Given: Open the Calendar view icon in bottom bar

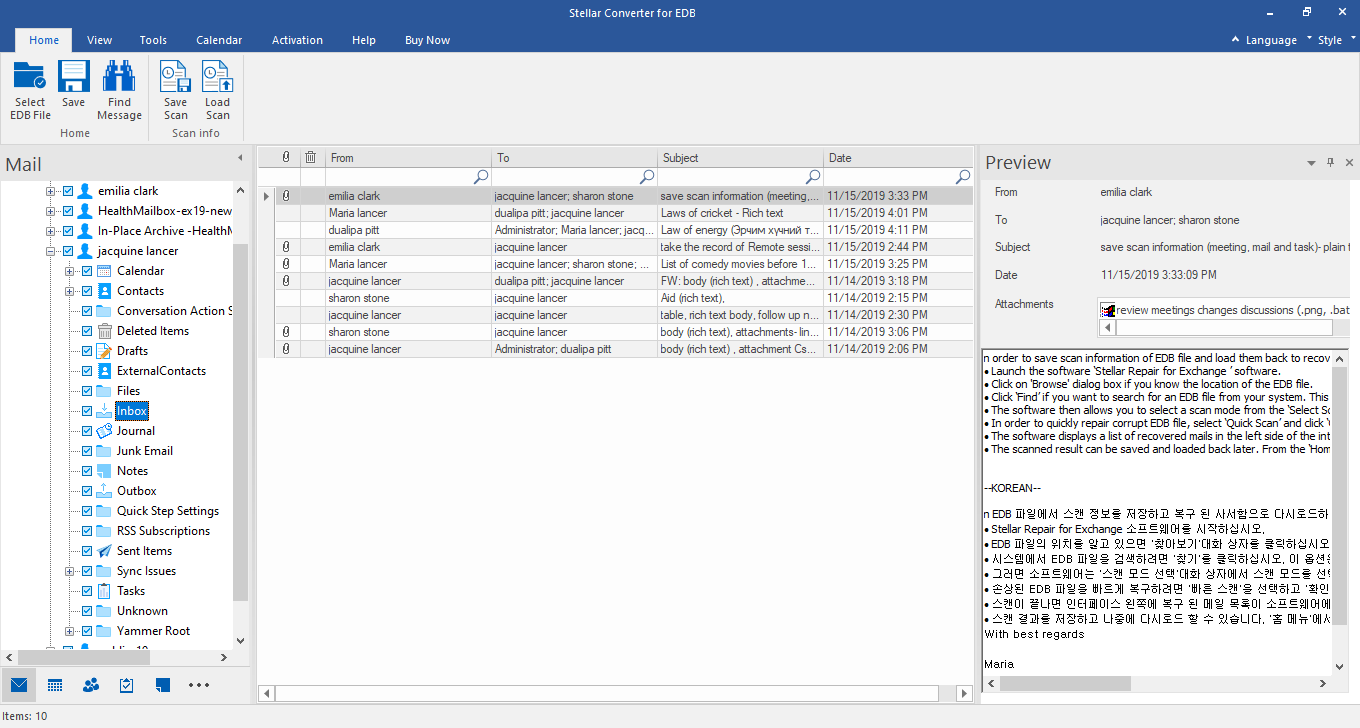Looking at the screenshot, I should (x=55, y=685).
